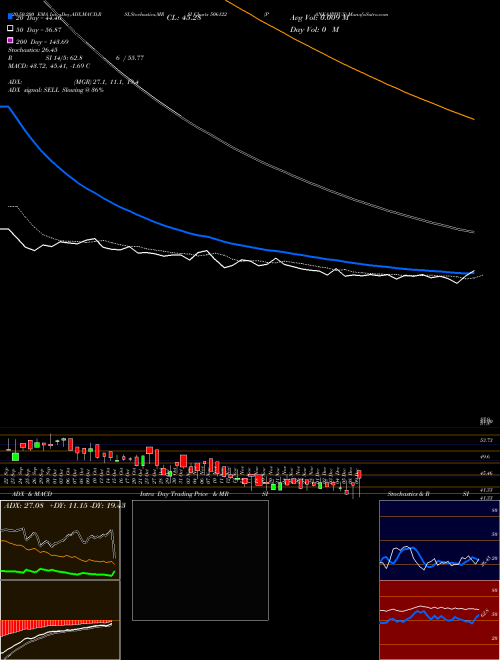This screenshot has height=660, width=500.
Task: Click the 49.6 price axis label
Action: point(485,457)
